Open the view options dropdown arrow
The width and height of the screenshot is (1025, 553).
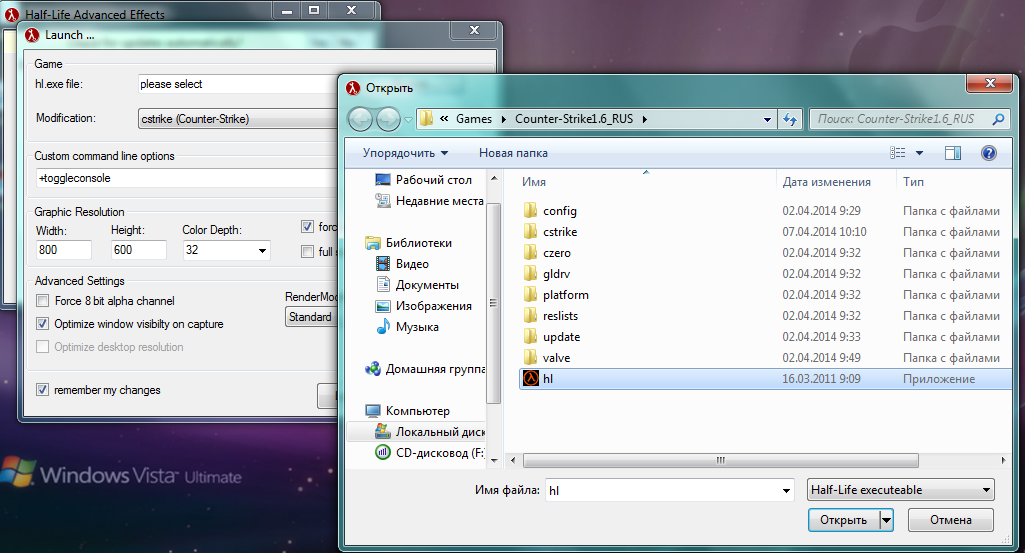tap(919, 153)
